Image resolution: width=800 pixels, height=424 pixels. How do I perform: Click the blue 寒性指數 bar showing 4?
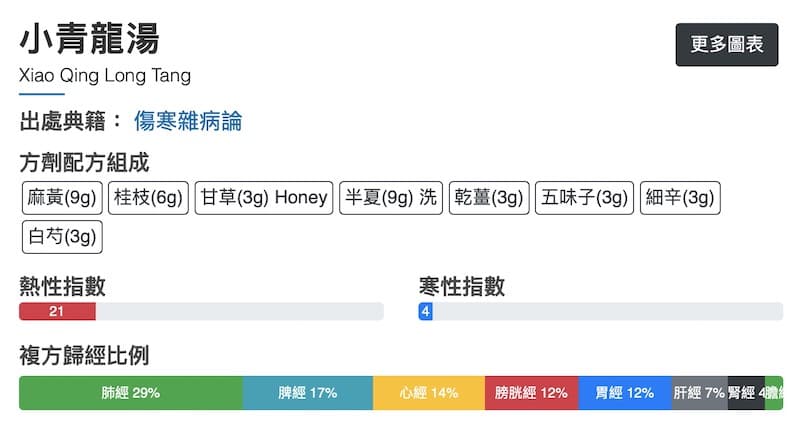[x=426, y=312]
